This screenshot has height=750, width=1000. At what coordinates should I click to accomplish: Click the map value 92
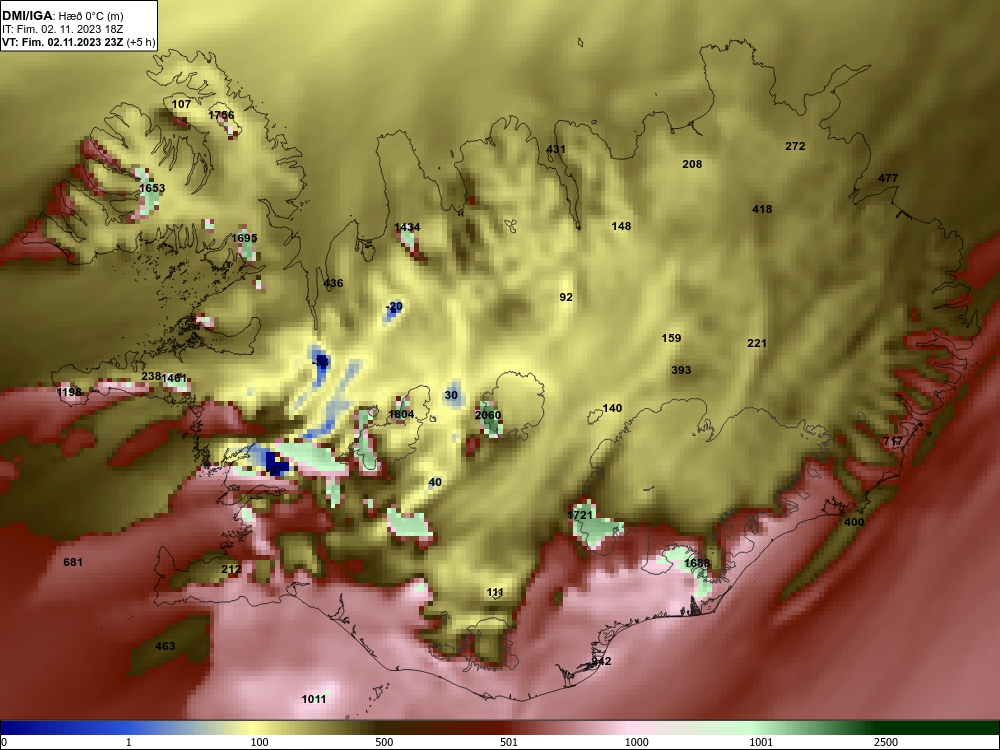click(566, 297)
